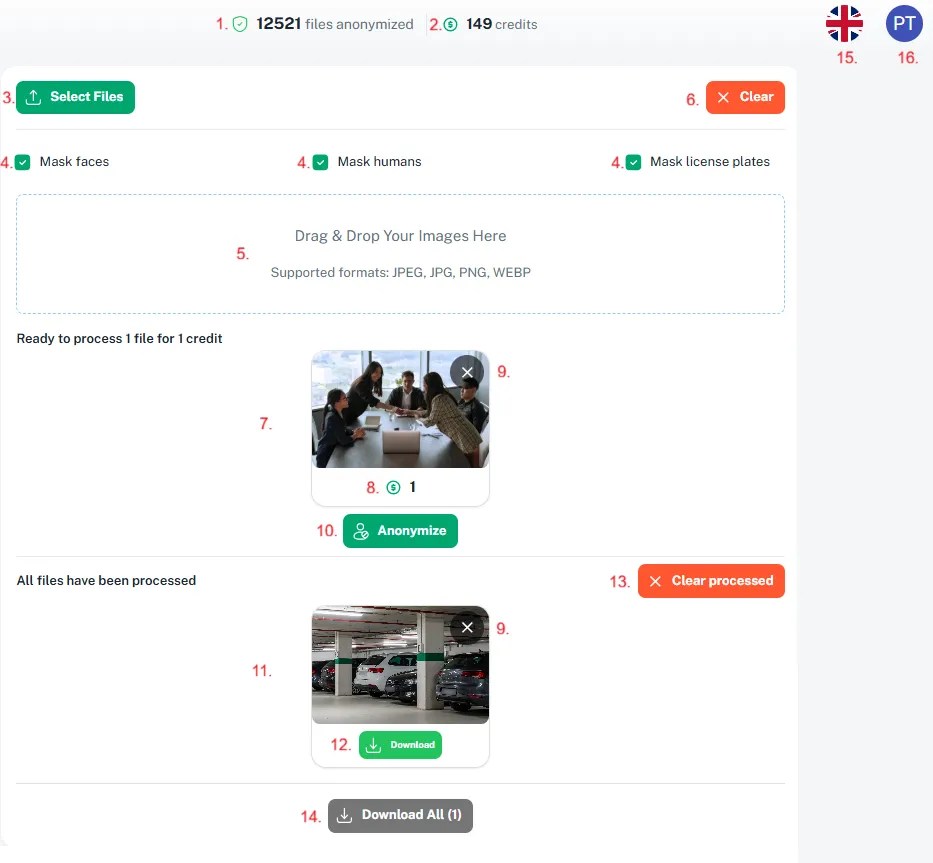Image resolution: width=933 pixels, height=863 pixels.
Task: Remove the meeting photo with its X
Action: click(467, 372)
